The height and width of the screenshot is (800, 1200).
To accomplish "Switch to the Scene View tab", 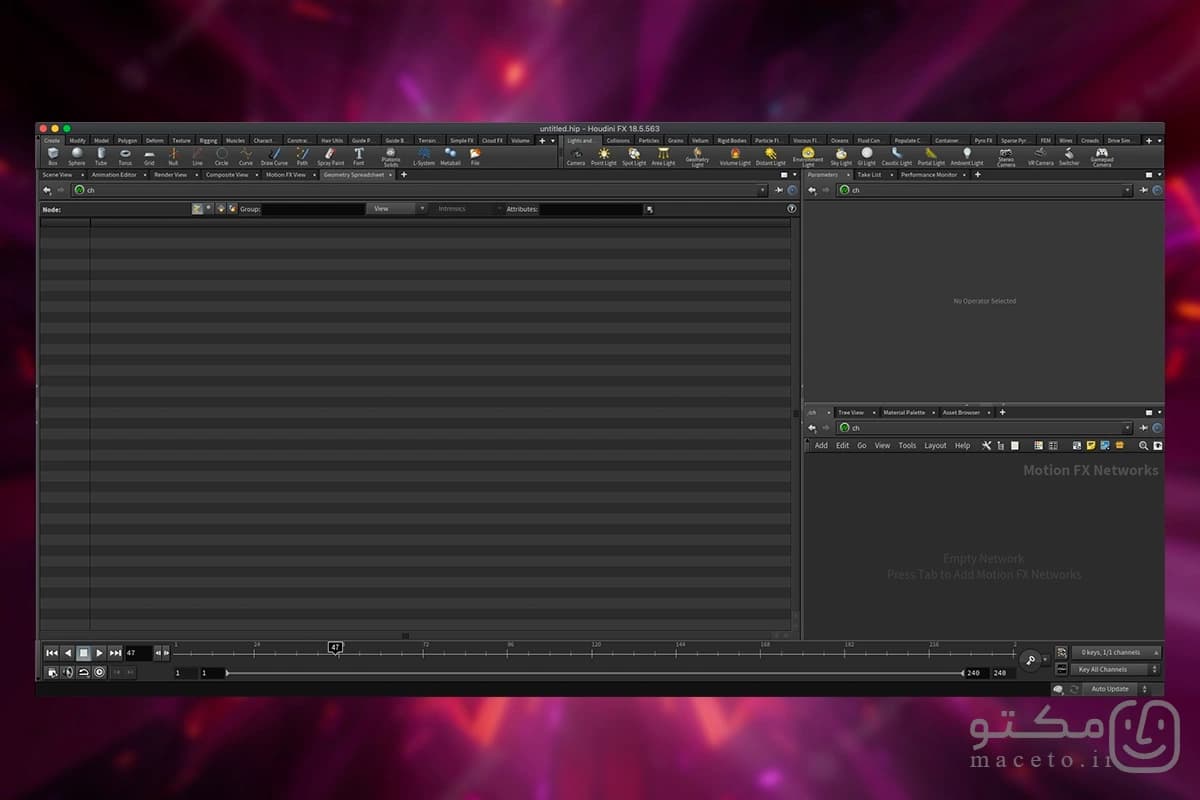I will coord(57,175).
